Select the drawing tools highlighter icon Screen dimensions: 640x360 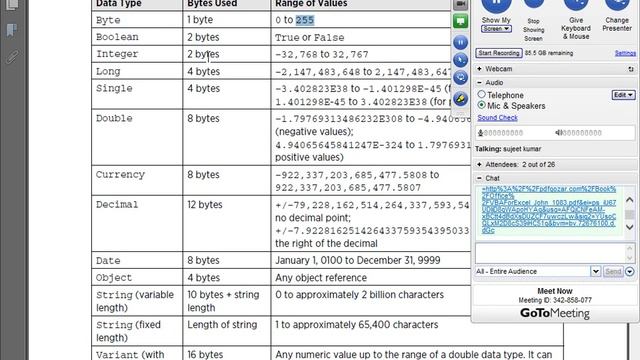[460, 99]
